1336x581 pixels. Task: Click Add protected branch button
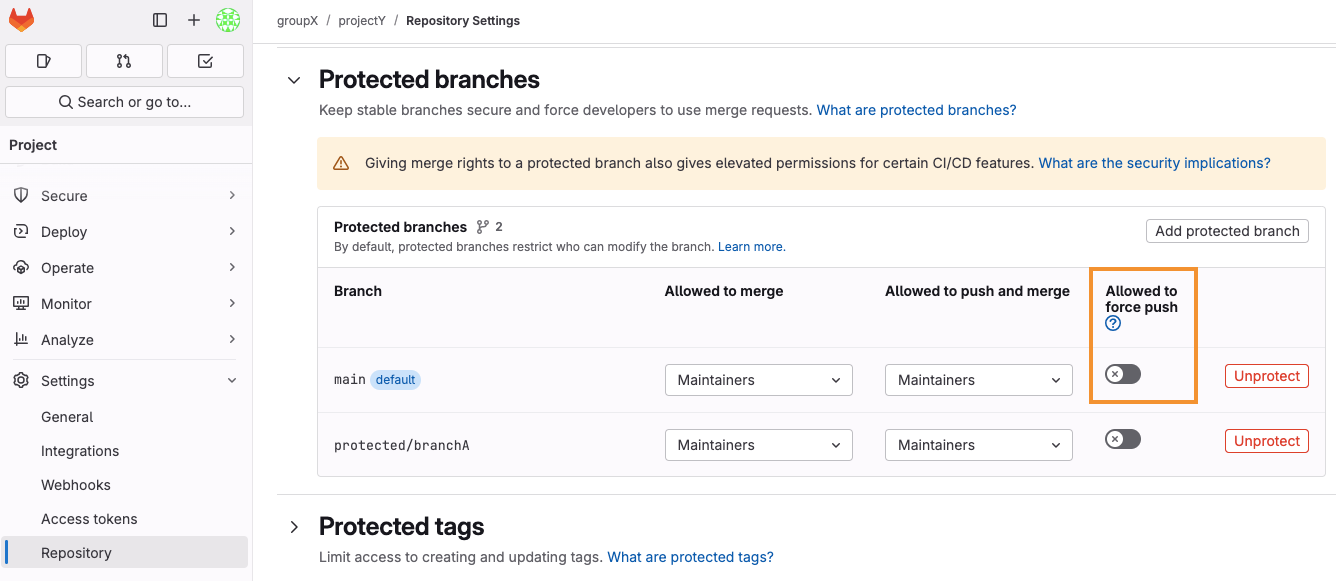(x=1227, y=231)
